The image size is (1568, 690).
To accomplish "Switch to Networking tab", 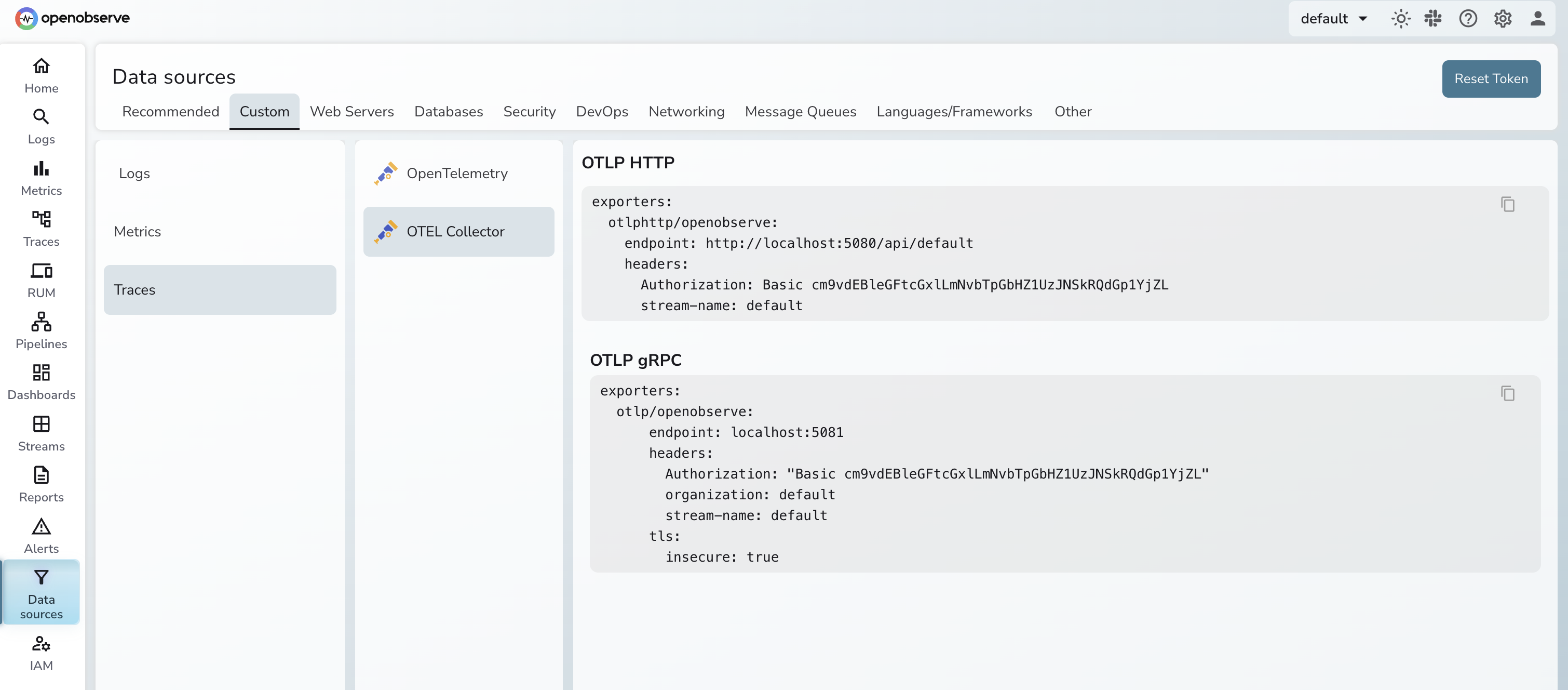I will click(686, 111).
